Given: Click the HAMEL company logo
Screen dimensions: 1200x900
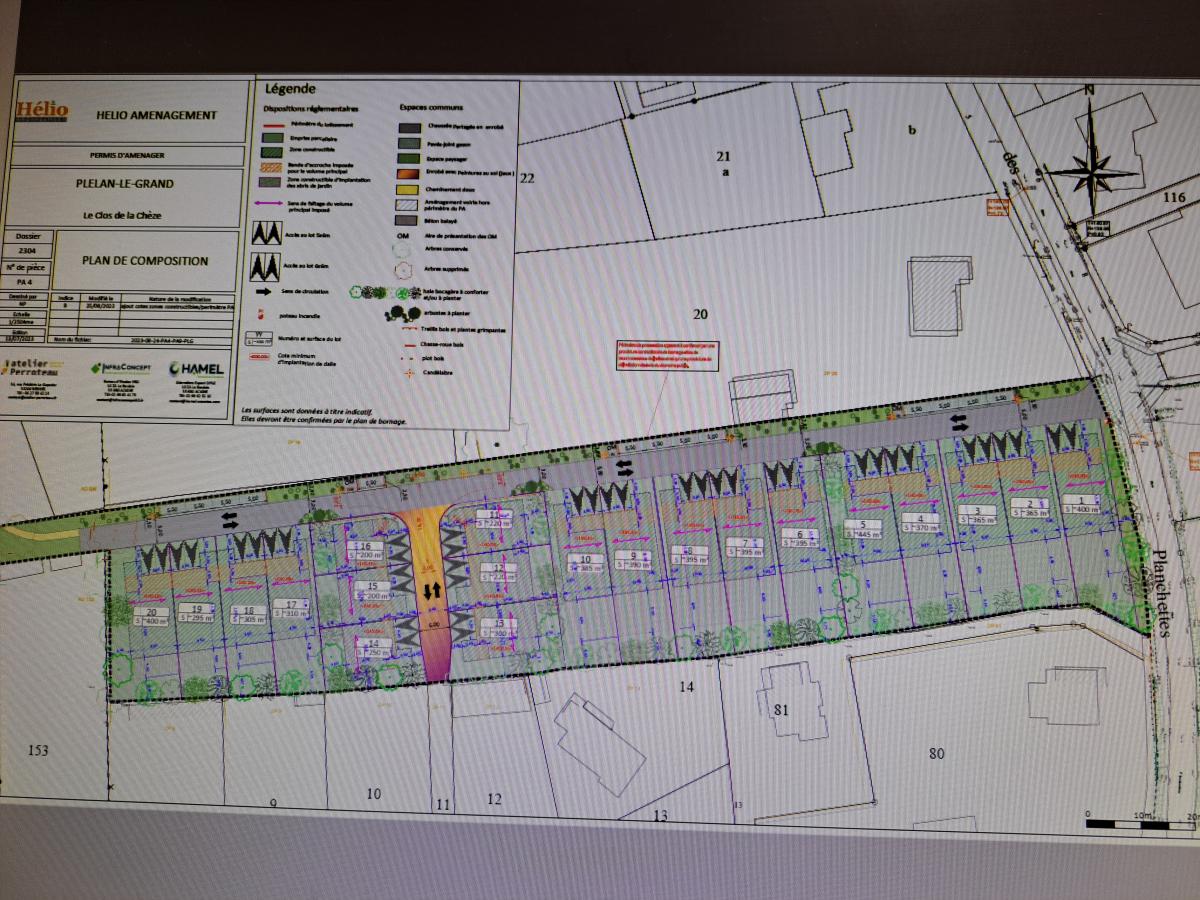Looking at the screenshot, I should 196,370.
